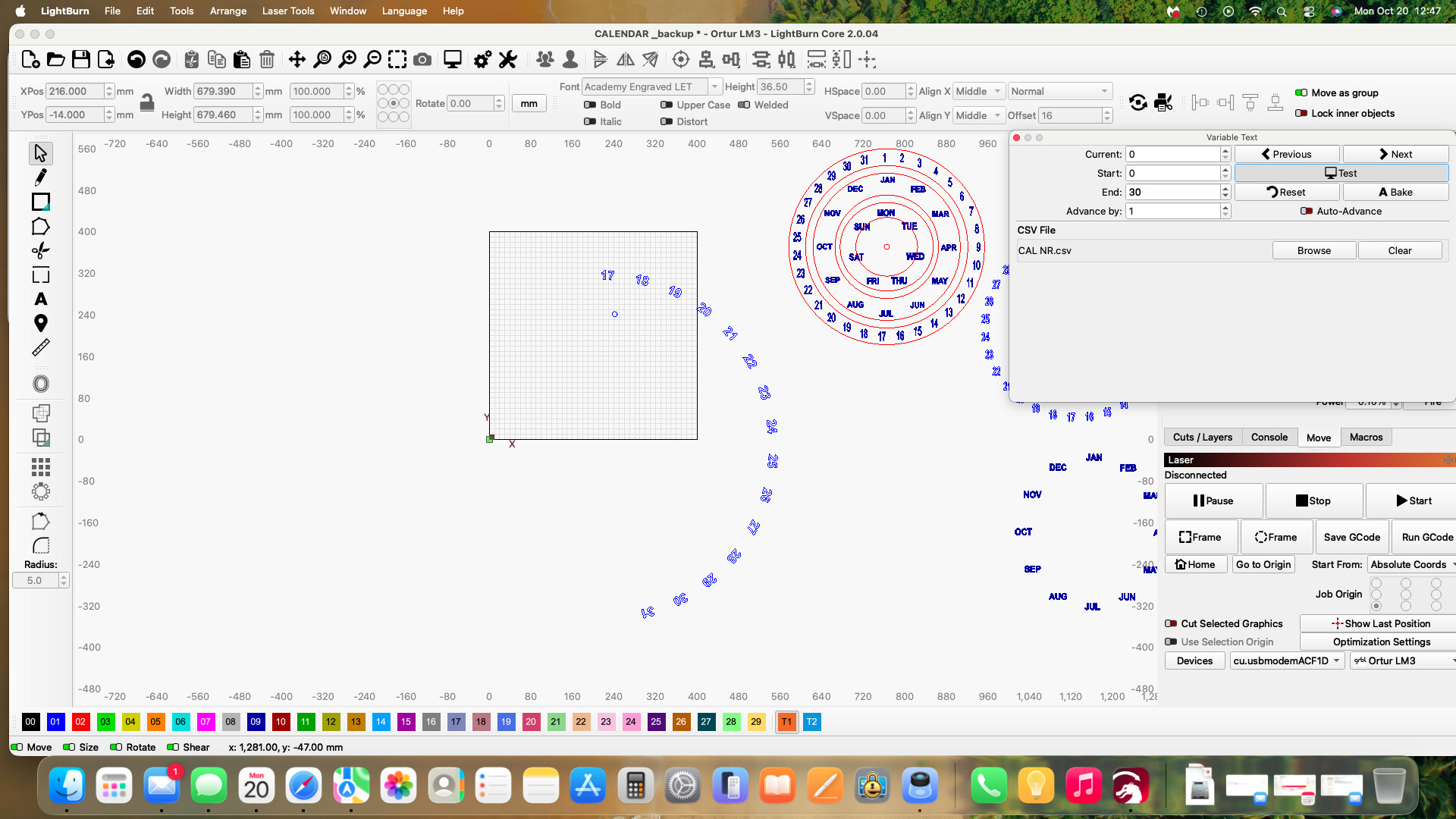Open the Start From dropdown

pos(1410,565)
